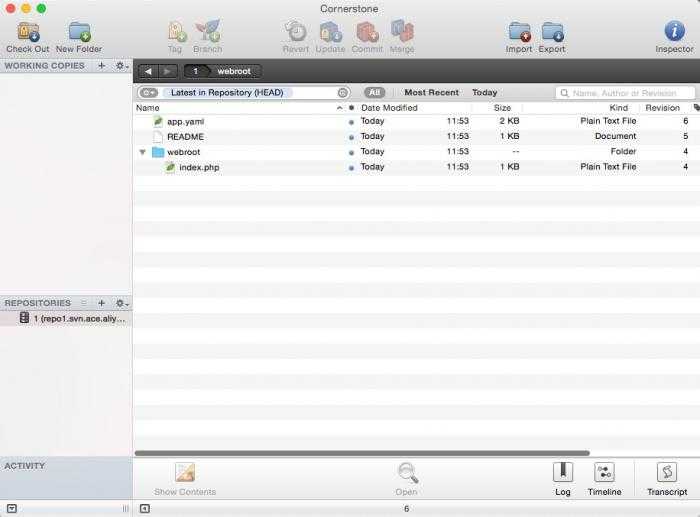Screen dimensions: 700x517
Task: Click the Commit toolbar icon
Action: click(367, 32)
